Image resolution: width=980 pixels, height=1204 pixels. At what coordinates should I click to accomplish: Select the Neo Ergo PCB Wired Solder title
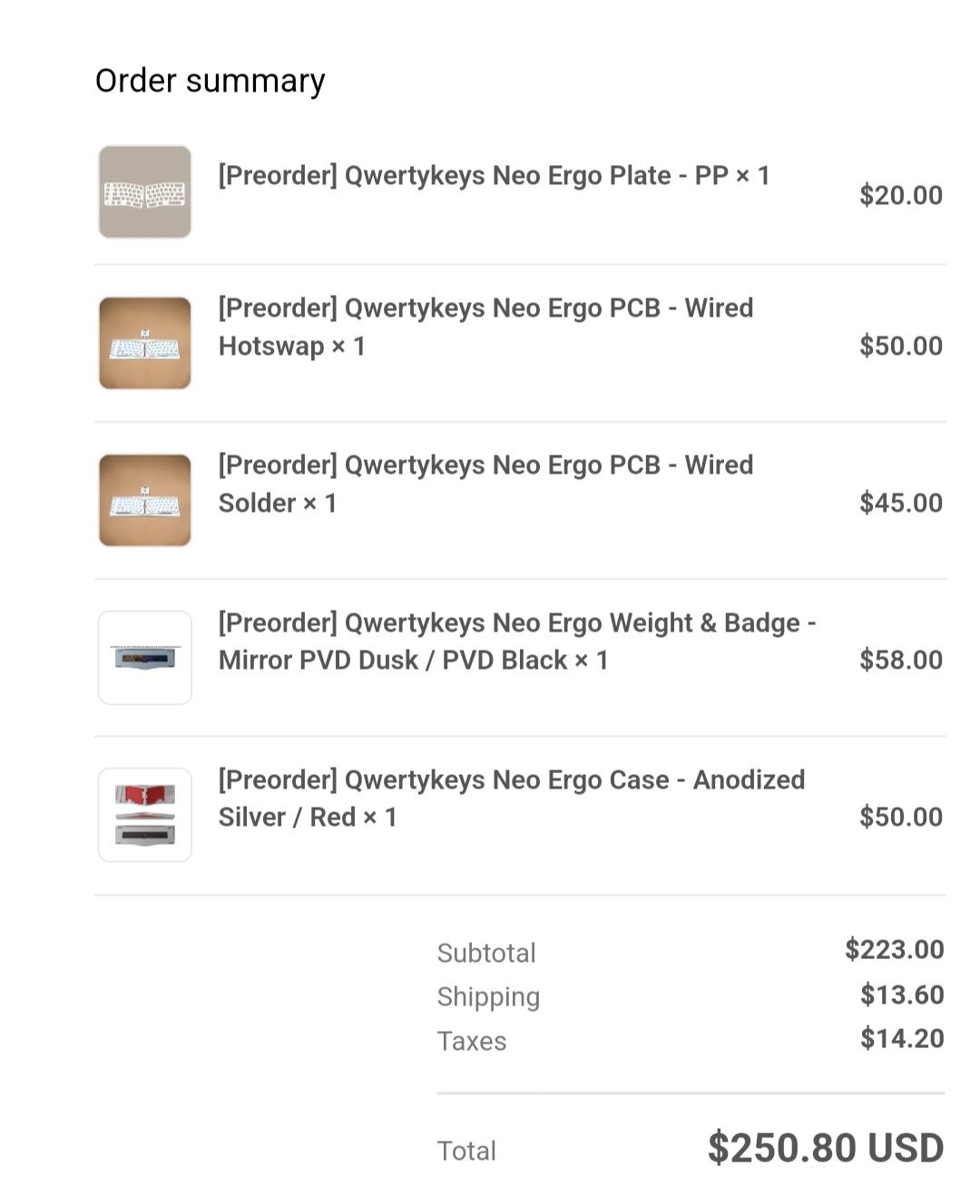(x=485, y=484)
